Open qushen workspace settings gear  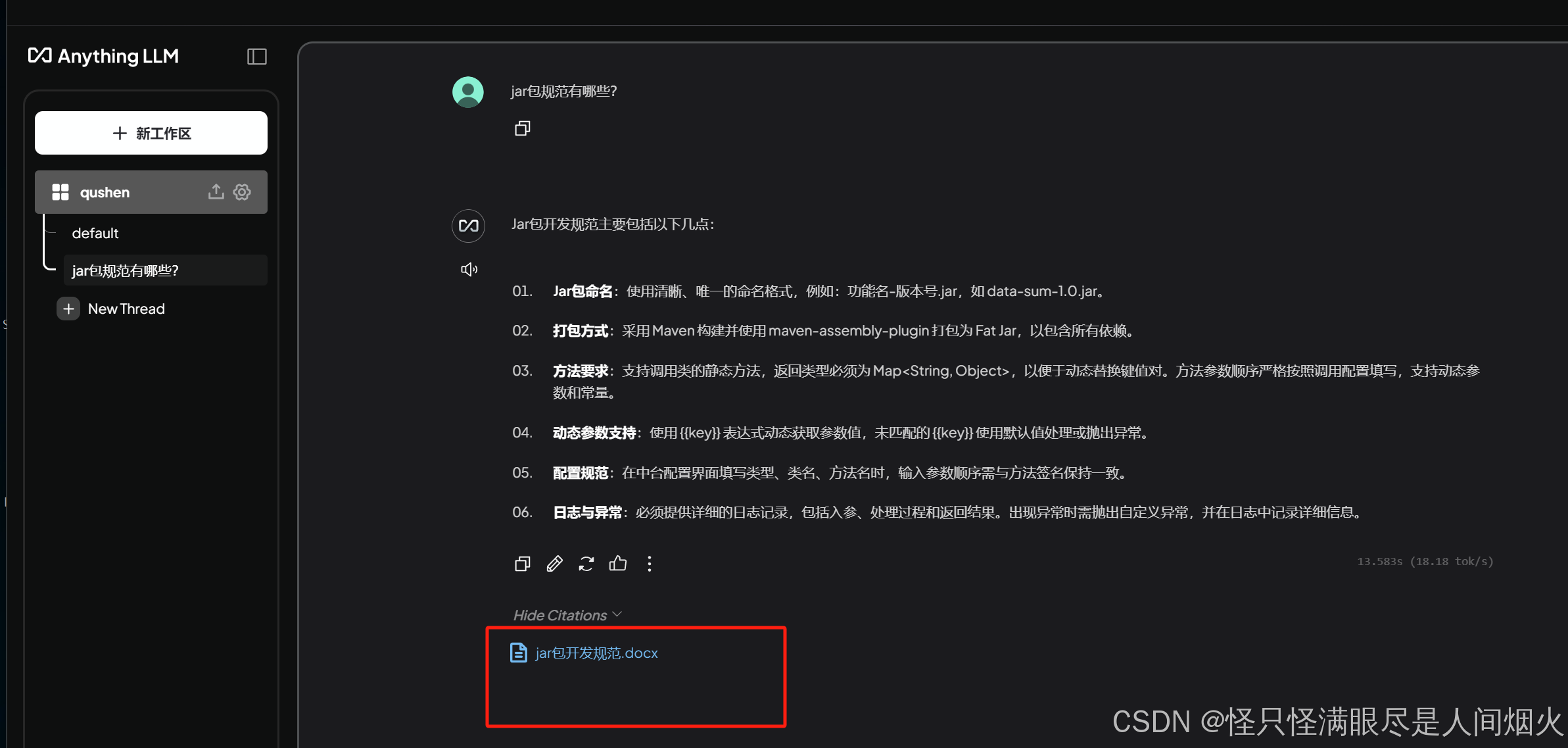point(242,191)
